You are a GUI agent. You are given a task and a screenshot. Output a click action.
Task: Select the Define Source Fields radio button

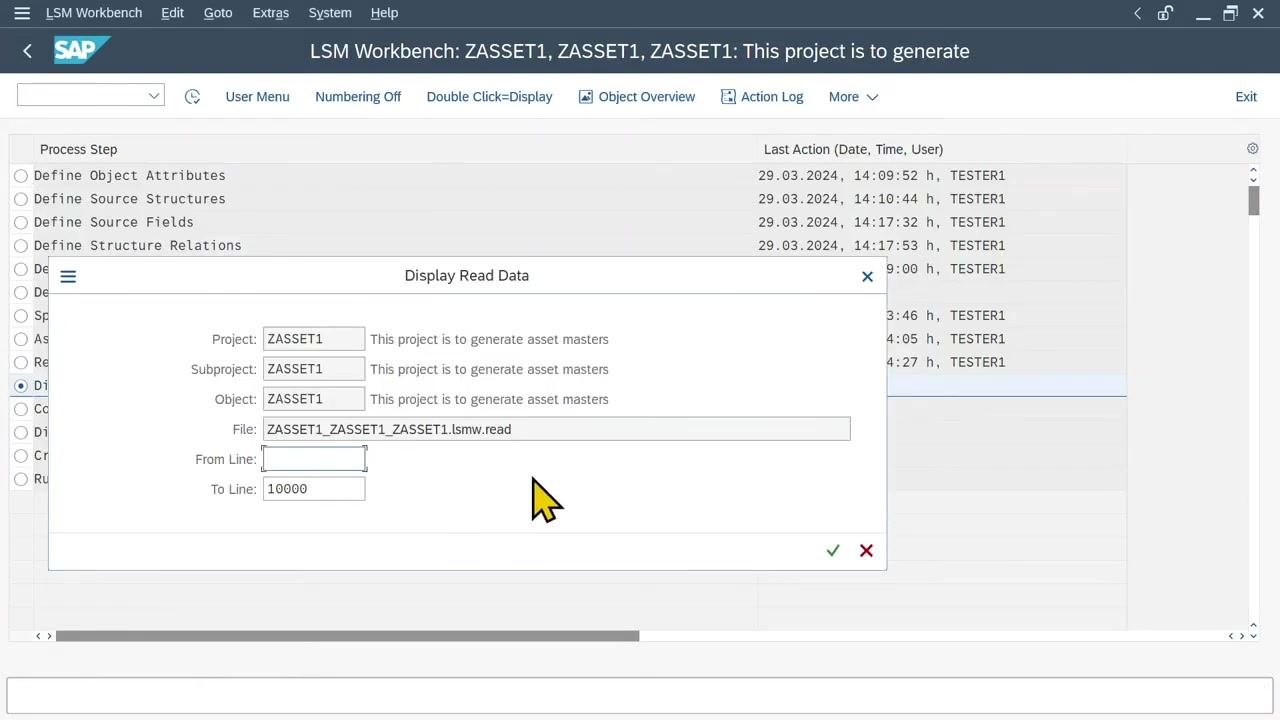click(21, 222)
